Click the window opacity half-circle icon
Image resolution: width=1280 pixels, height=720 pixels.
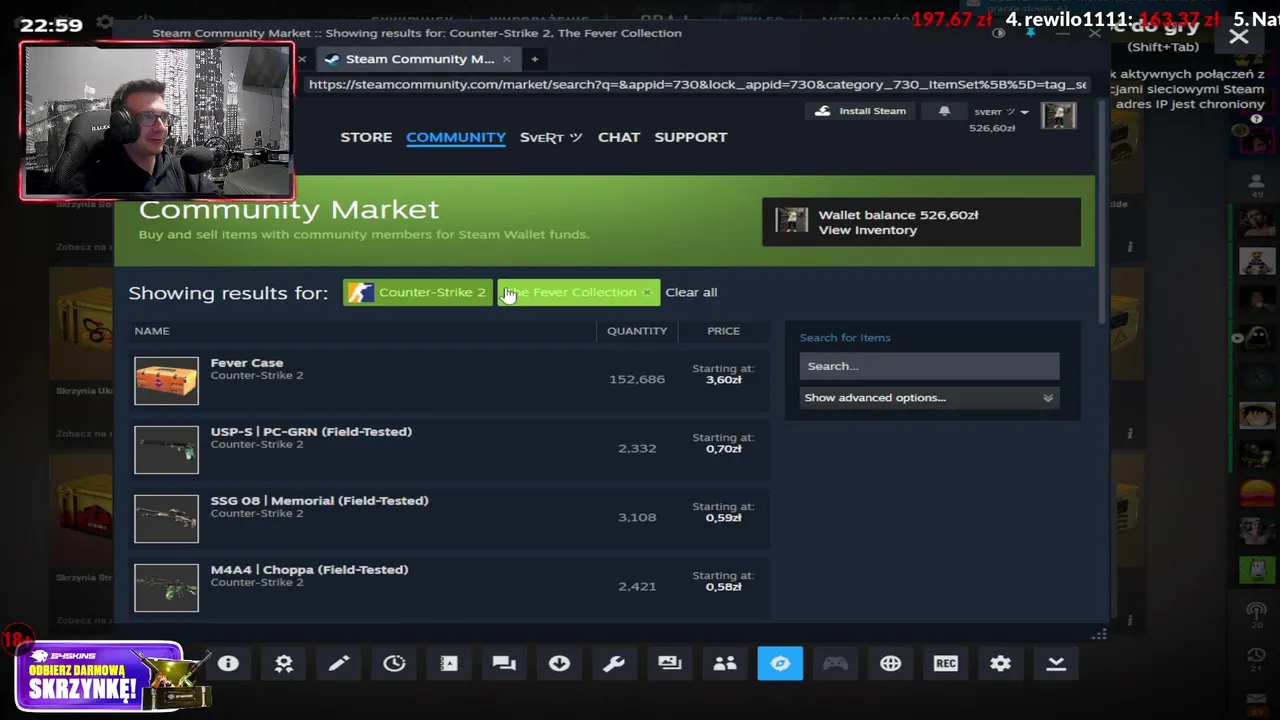point(998,33)
